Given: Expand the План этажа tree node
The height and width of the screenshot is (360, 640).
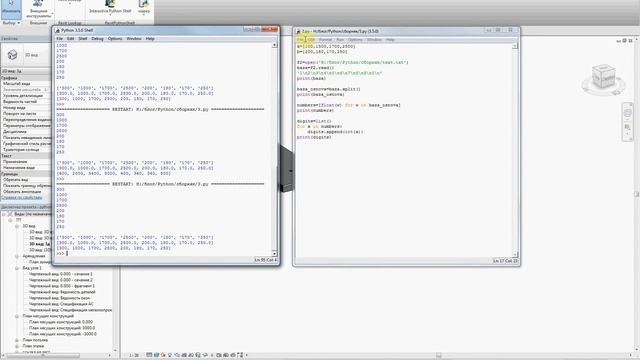Looking at the screenshot, I should [17, 346].
